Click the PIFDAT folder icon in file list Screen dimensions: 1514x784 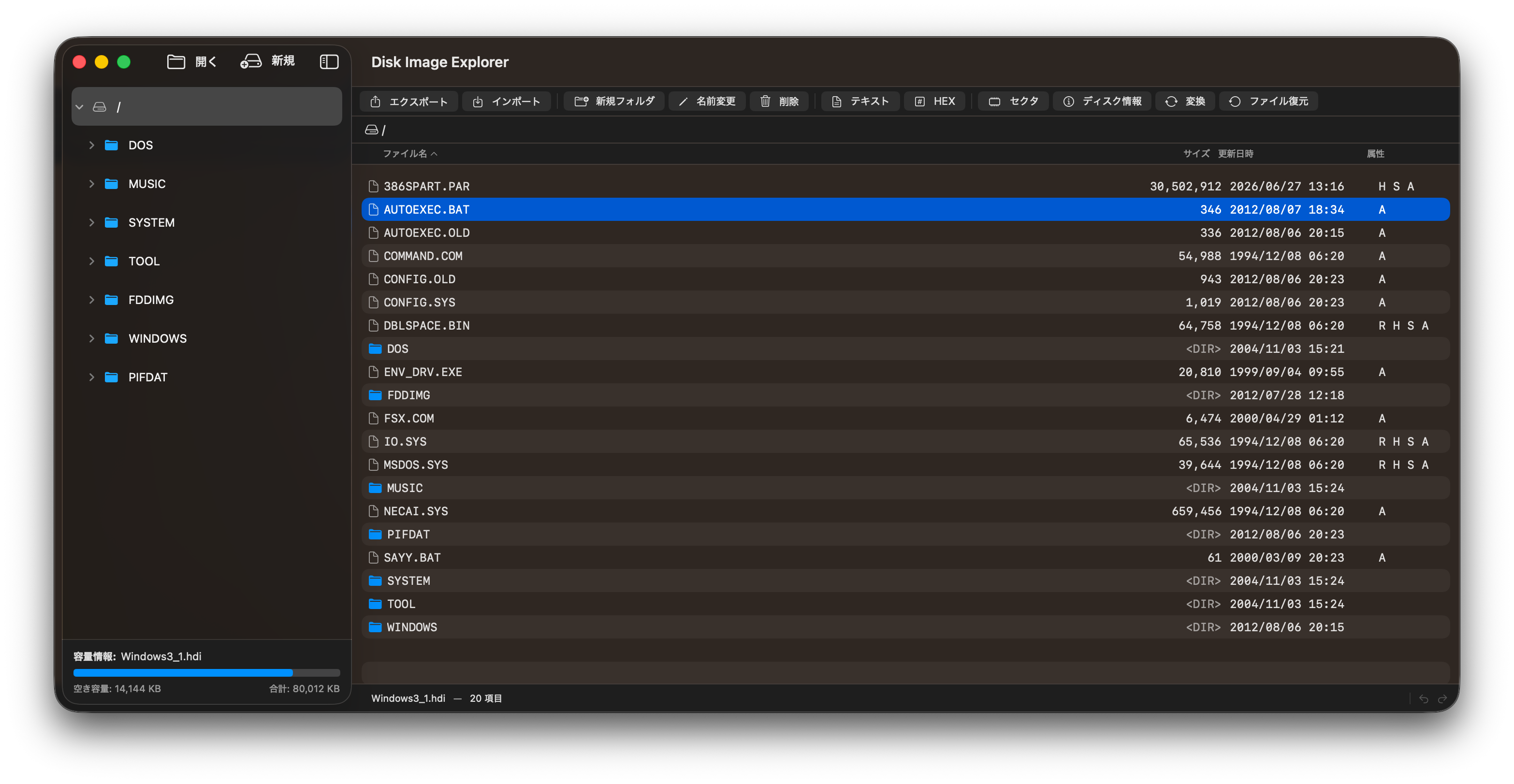click(x=374, y=534)
